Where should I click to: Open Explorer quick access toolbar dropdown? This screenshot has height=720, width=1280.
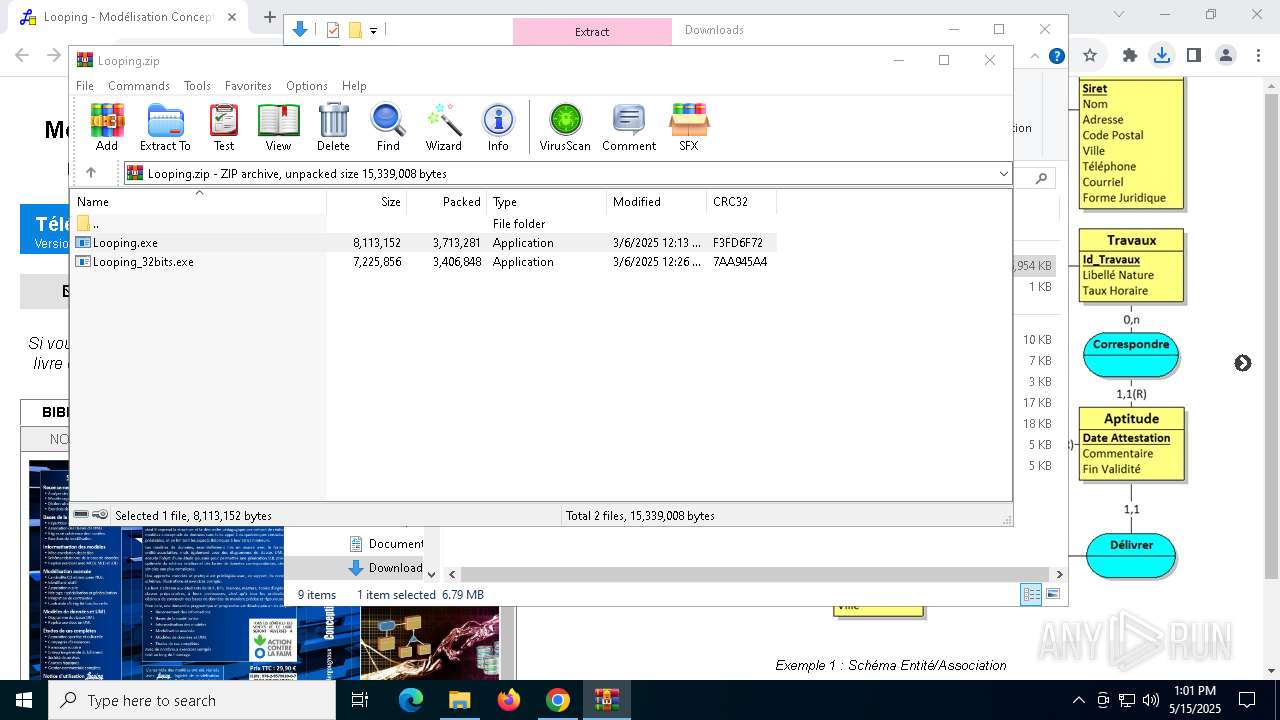tap(373, 30)
